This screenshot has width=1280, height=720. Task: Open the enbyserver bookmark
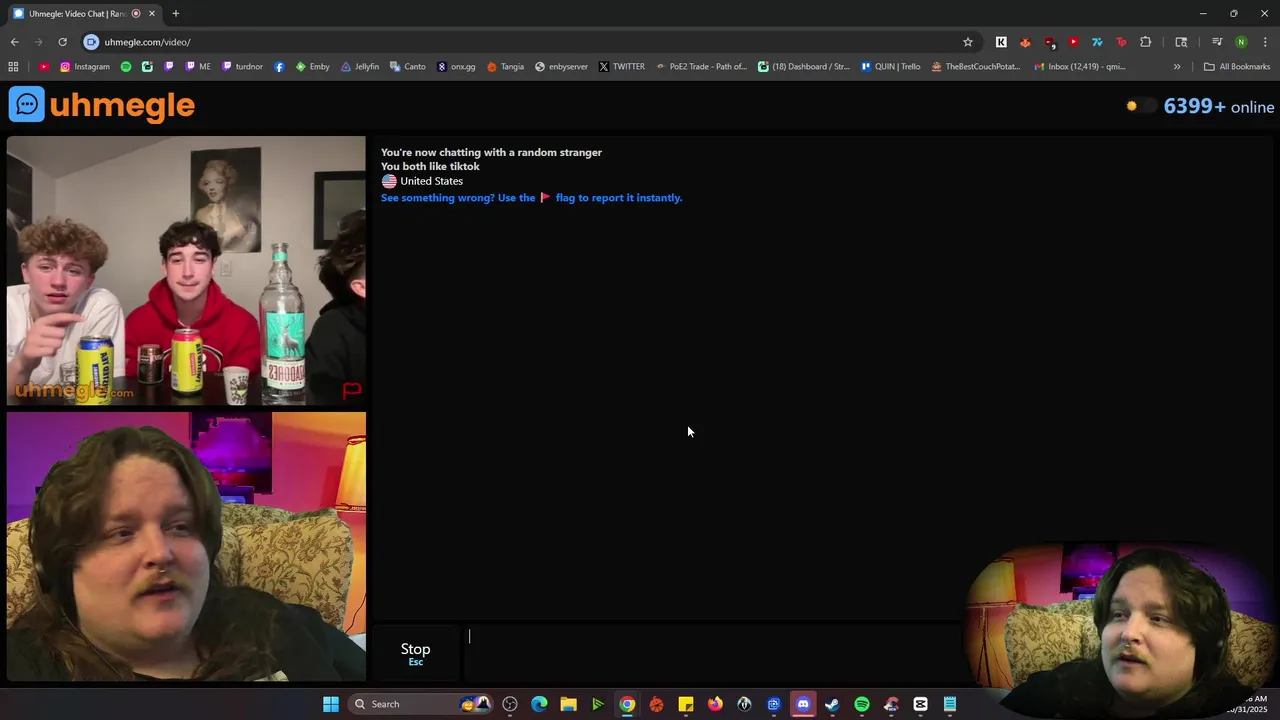click(561, 67)
